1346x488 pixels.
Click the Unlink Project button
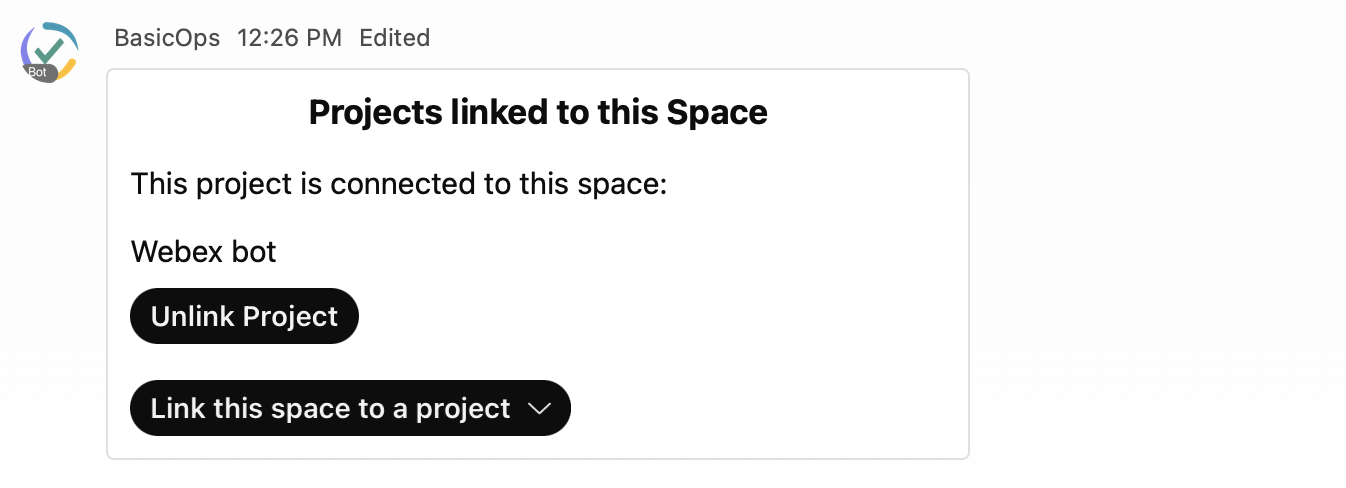[x=244, y=316]
